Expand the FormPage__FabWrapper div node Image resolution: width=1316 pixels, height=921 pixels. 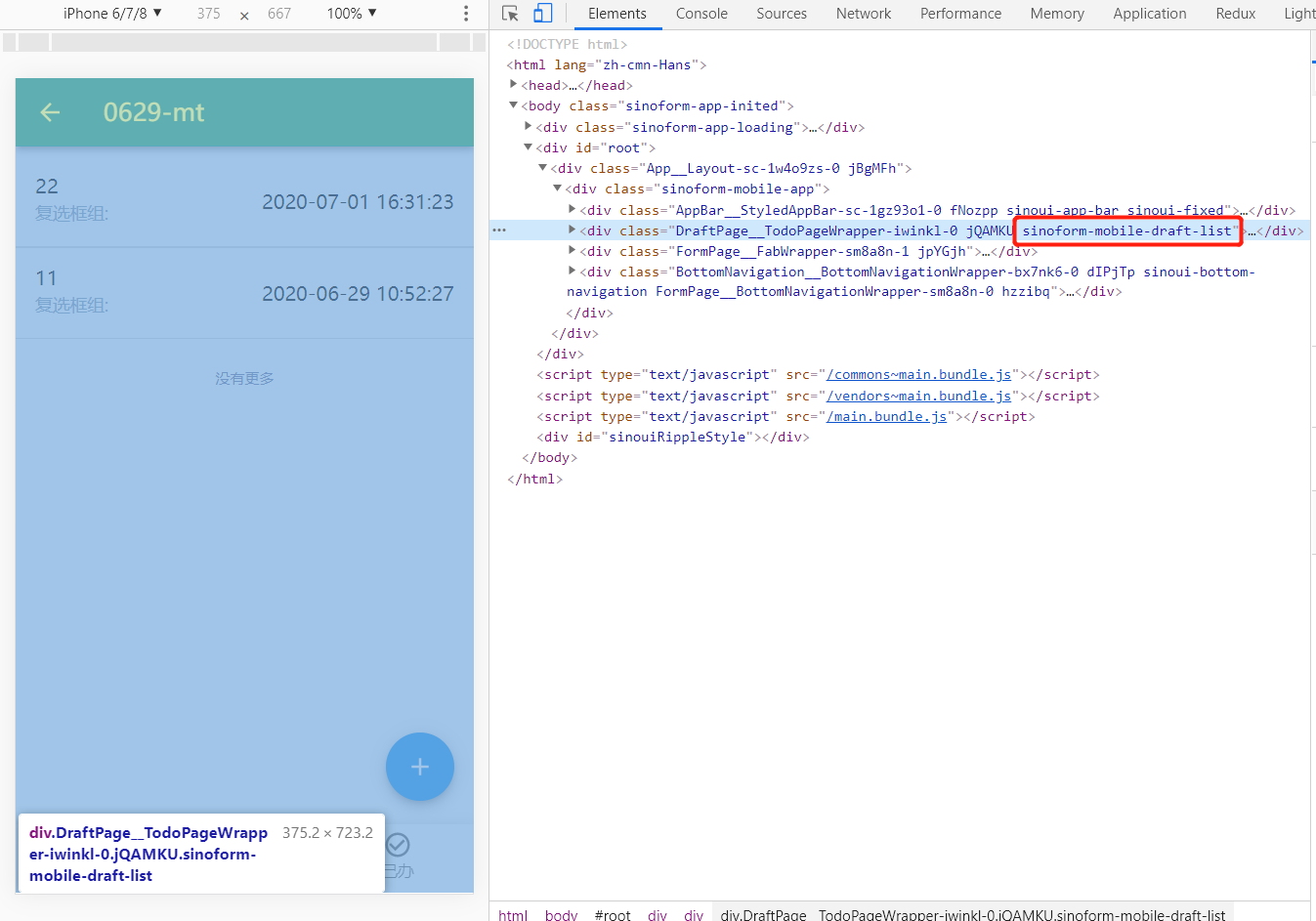pos(573,251)
